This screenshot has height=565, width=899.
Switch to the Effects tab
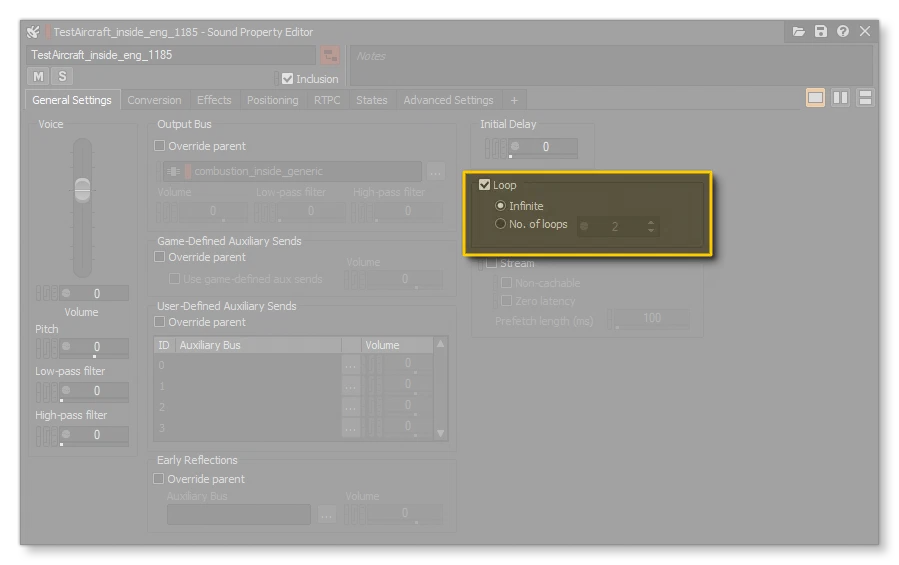click(214, 100)
